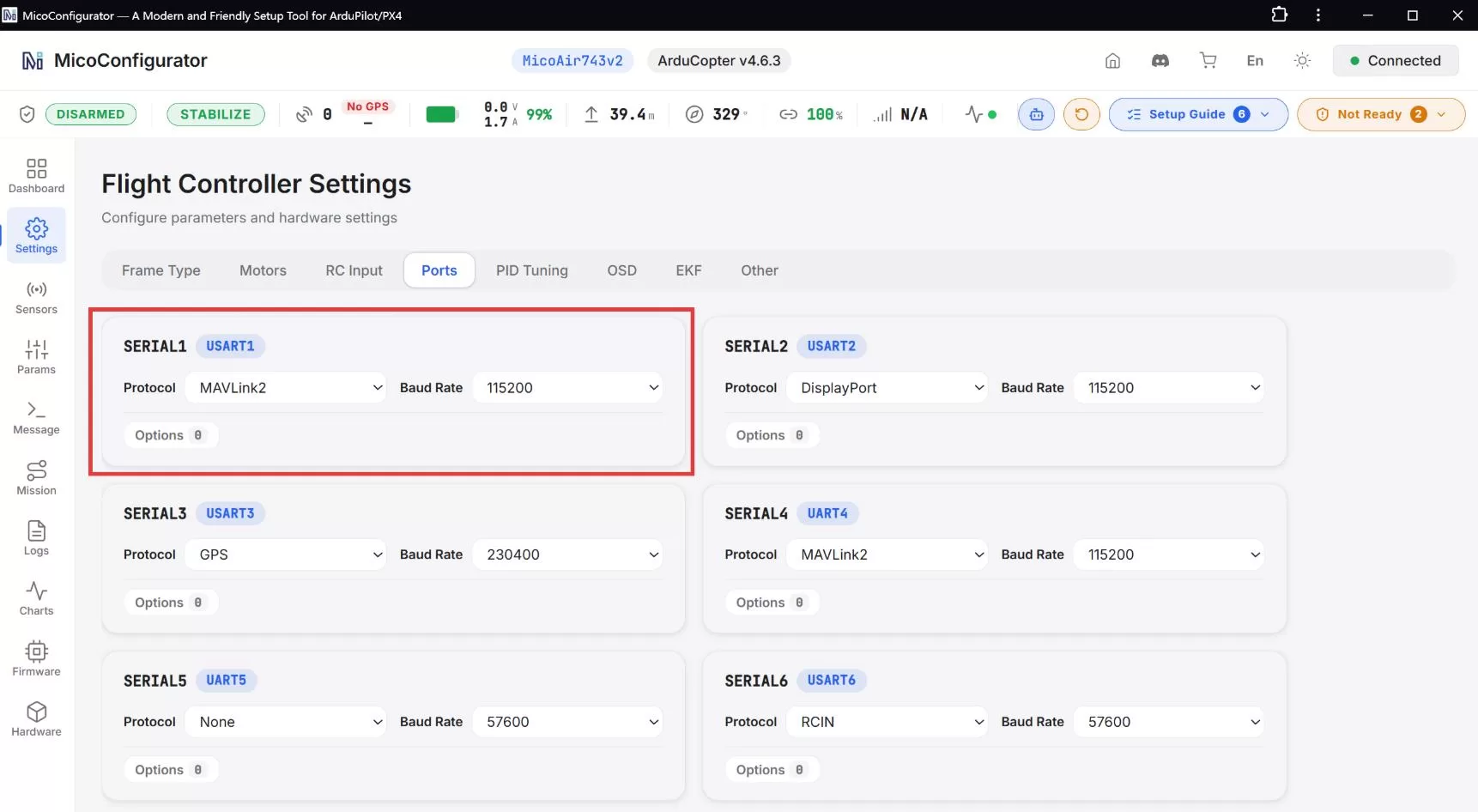Toggle the light/dark theme sun icon
This screenshot has width=1478, height=812.
point(1302,61)
